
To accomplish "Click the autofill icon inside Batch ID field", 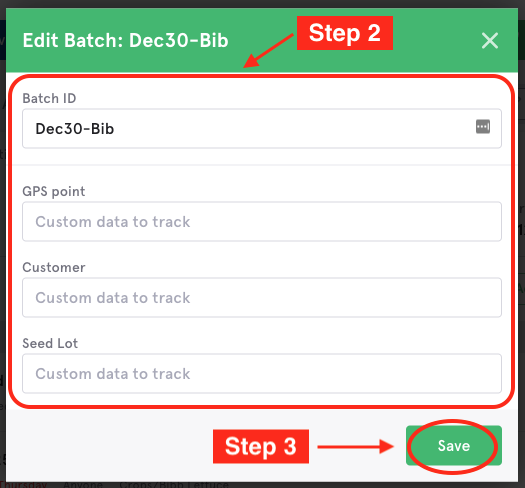I will tap(483, 127).
